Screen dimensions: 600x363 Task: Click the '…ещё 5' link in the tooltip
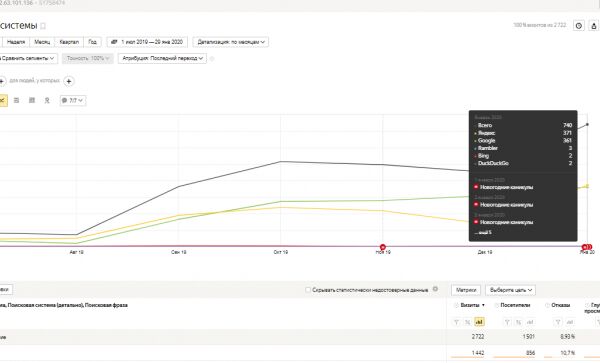483,232
